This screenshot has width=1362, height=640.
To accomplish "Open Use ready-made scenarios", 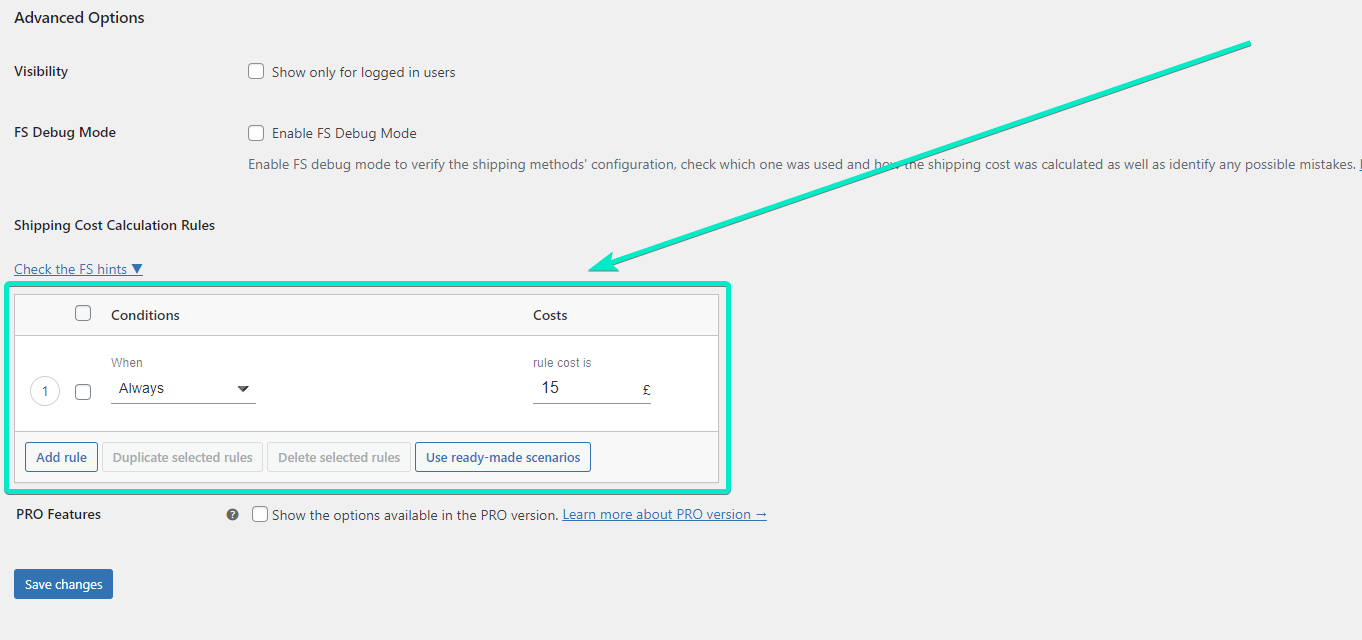I will pos(503,457).
